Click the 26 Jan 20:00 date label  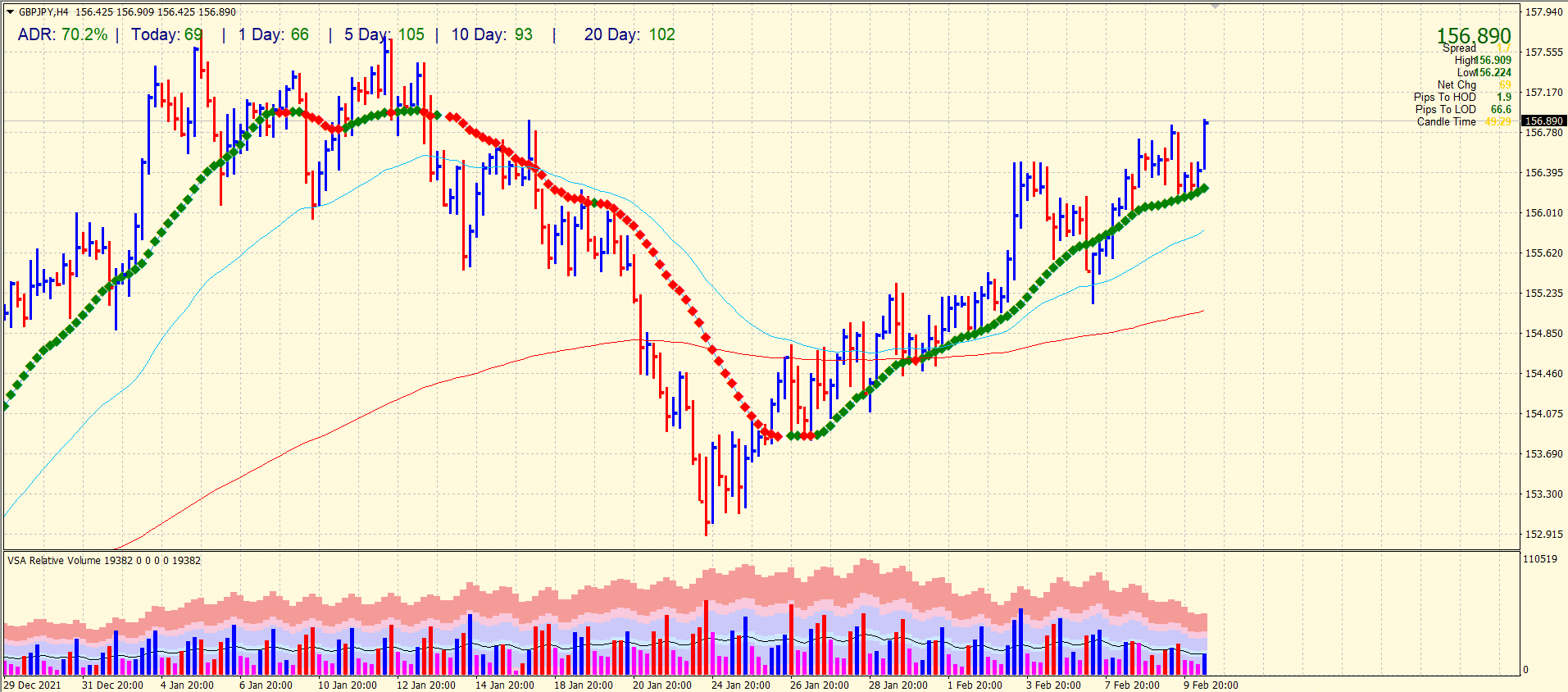pos(820,685)
